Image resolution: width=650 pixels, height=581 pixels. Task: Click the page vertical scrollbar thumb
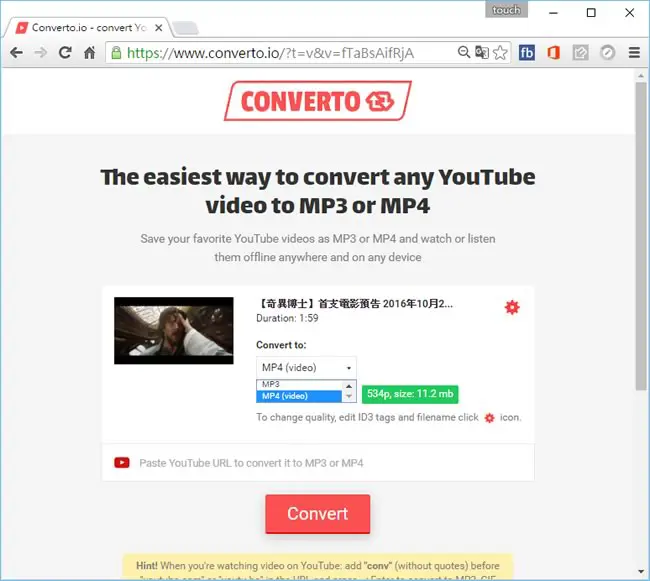(641, 236)
